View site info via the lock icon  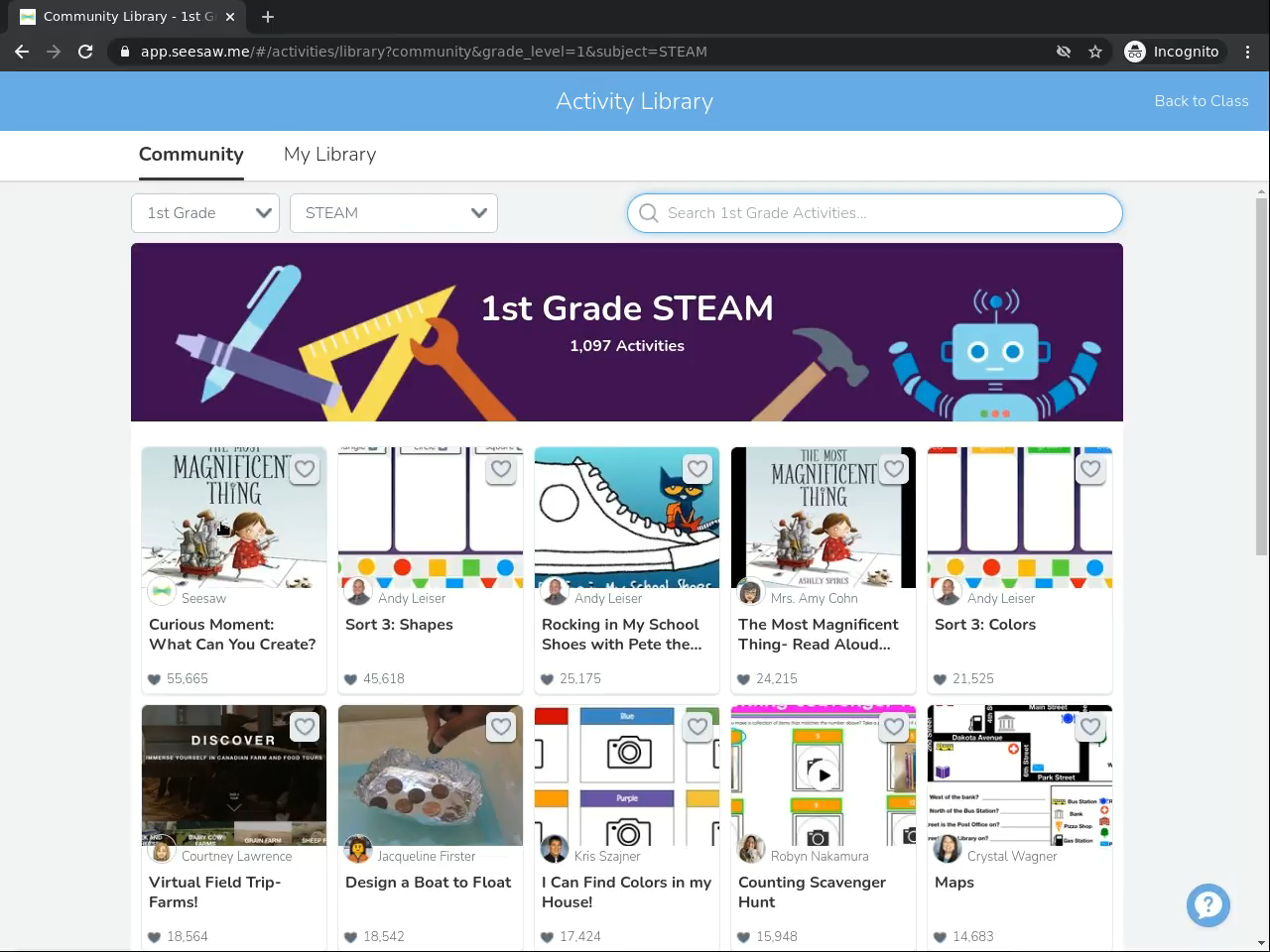124,52
